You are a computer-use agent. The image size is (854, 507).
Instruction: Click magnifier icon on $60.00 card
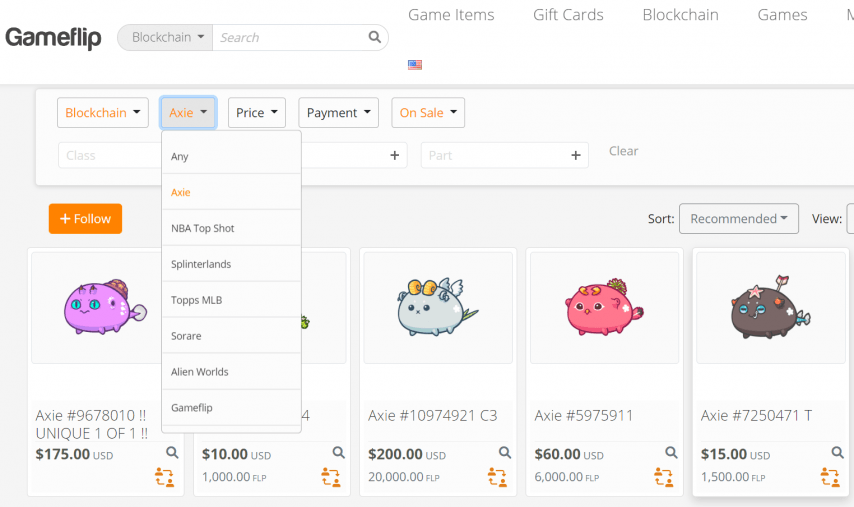point(671,452)
